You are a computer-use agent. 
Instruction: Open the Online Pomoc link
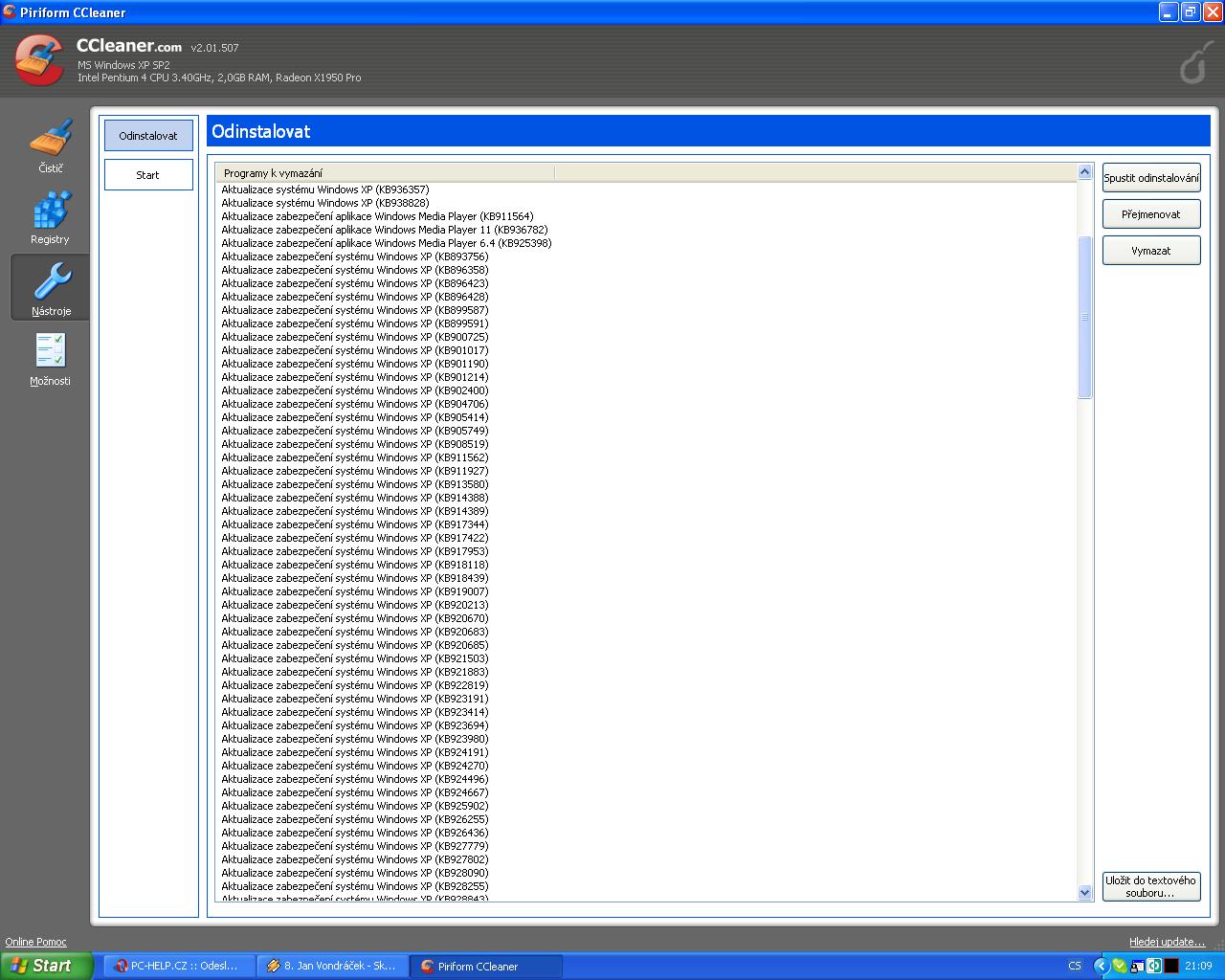pyautogui.click(x=36, y=942)
